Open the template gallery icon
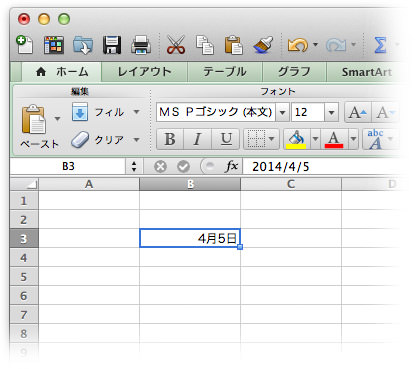Image resolution: width=416 pixels, height=369 pixels. point(54,45)
